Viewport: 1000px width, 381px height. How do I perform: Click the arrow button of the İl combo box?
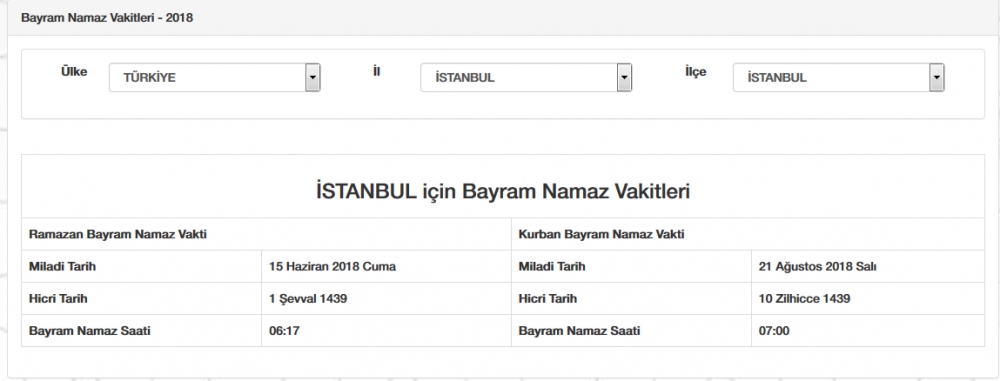coord(624,77)
